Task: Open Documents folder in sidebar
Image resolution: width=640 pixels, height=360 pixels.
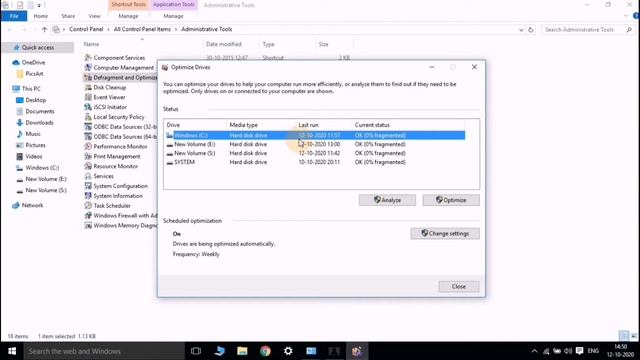Action: pyautogui.click(x=40, y=111)
